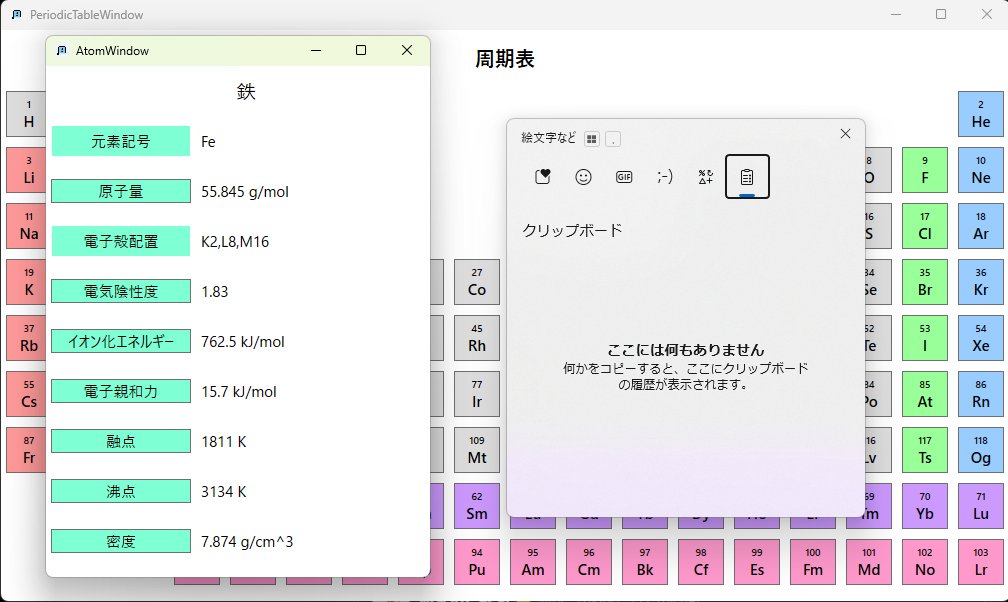Click mendelevium Md cell

click(868, 561)
